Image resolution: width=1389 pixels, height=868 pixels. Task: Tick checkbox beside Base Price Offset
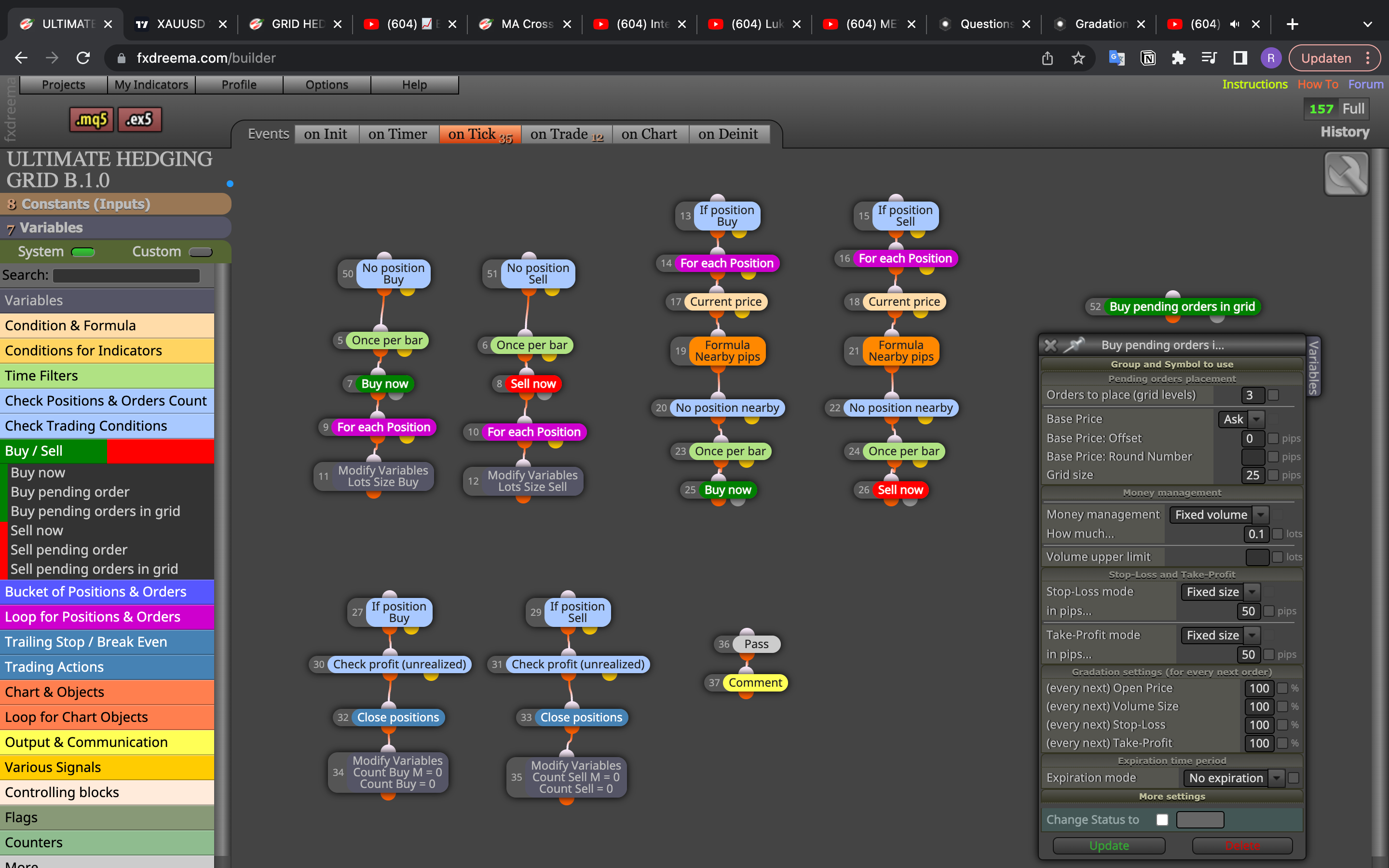pyautogui.click(x=1273, y=439)
